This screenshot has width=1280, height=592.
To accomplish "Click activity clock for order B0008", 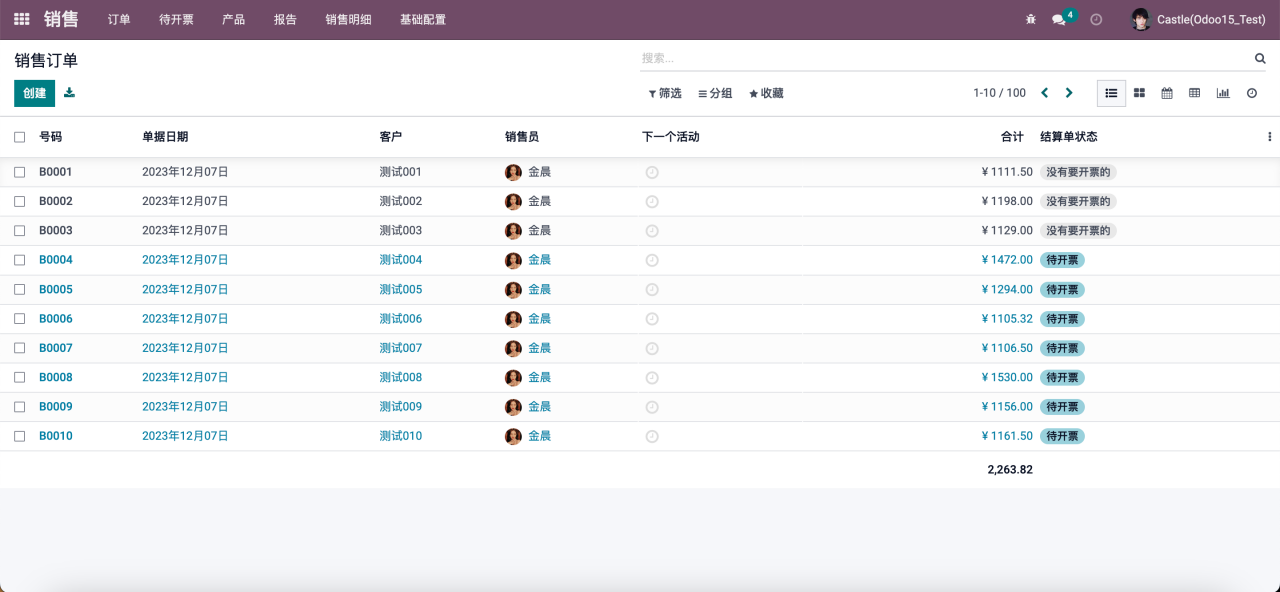I will click(652, 378).
